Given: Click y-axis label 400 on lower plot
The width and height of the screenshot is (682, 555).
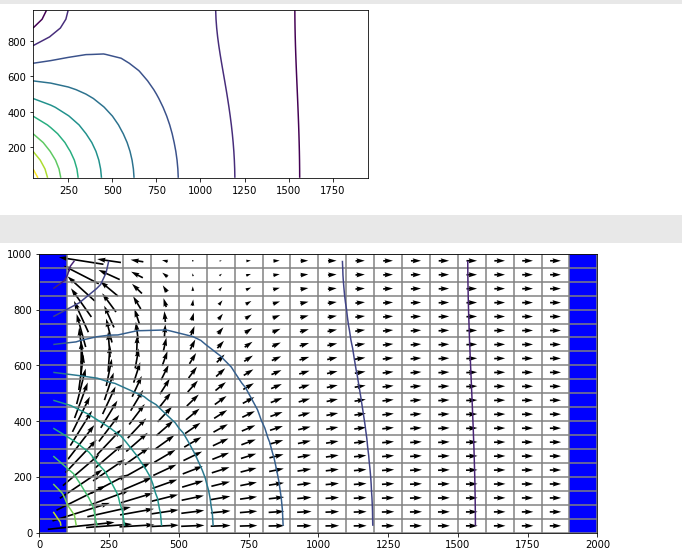Looking at the screenshot, I should (22, 422).
